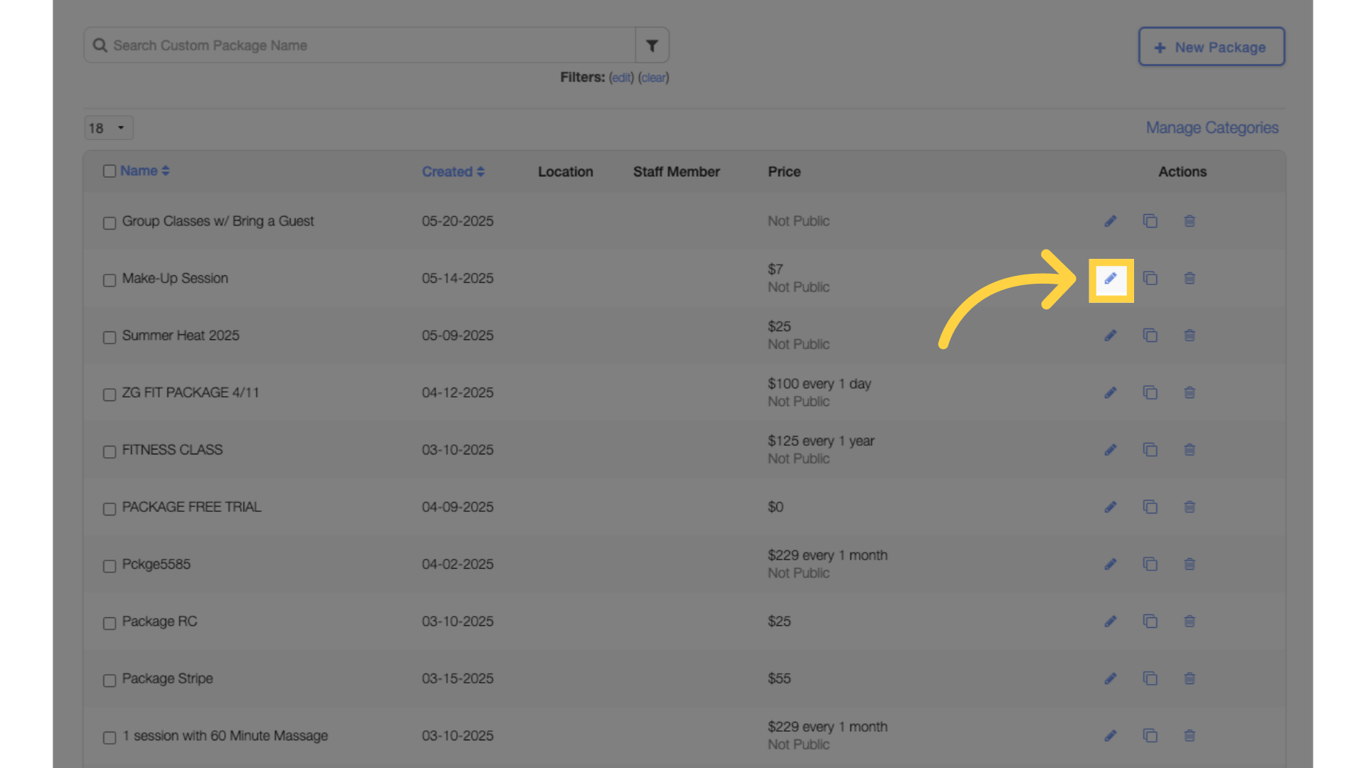The width and height of the screenshot is (1366, 768).
Task: Check the Make-Up Session row checkbox
Action: click(109, 280)
